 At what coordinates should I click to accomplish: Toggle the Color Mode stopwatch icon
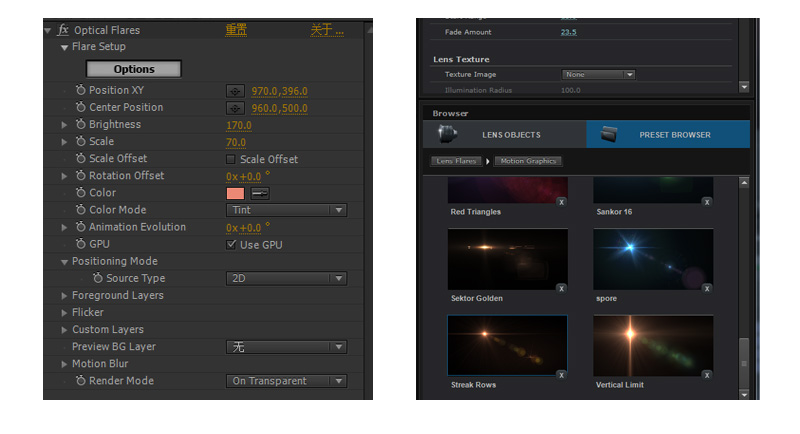tap(81, 210)
